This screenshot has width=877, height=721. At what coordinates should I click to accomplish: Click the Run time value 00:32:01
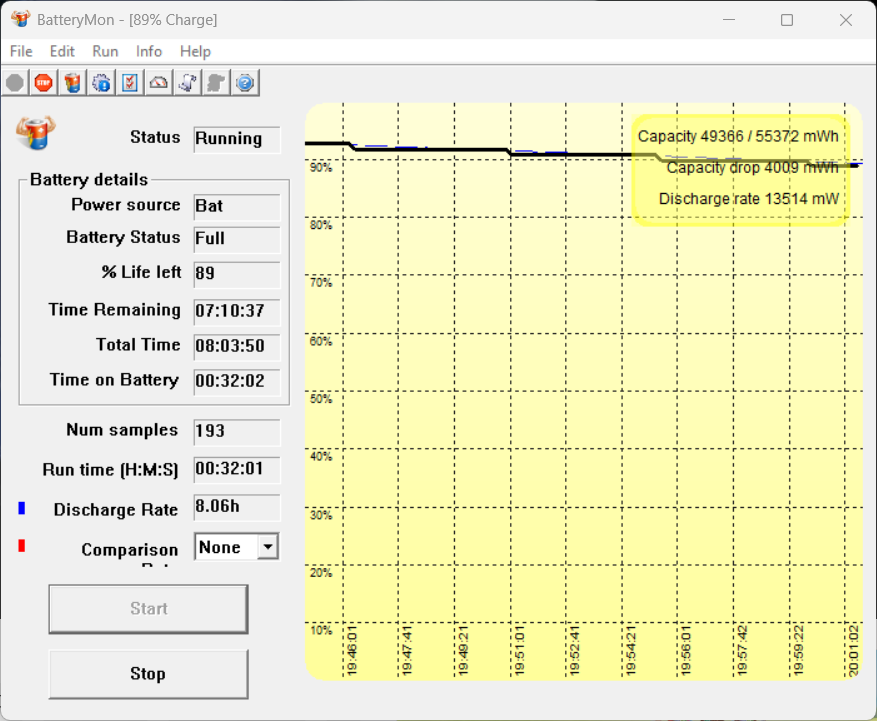(x=237, y=469)
